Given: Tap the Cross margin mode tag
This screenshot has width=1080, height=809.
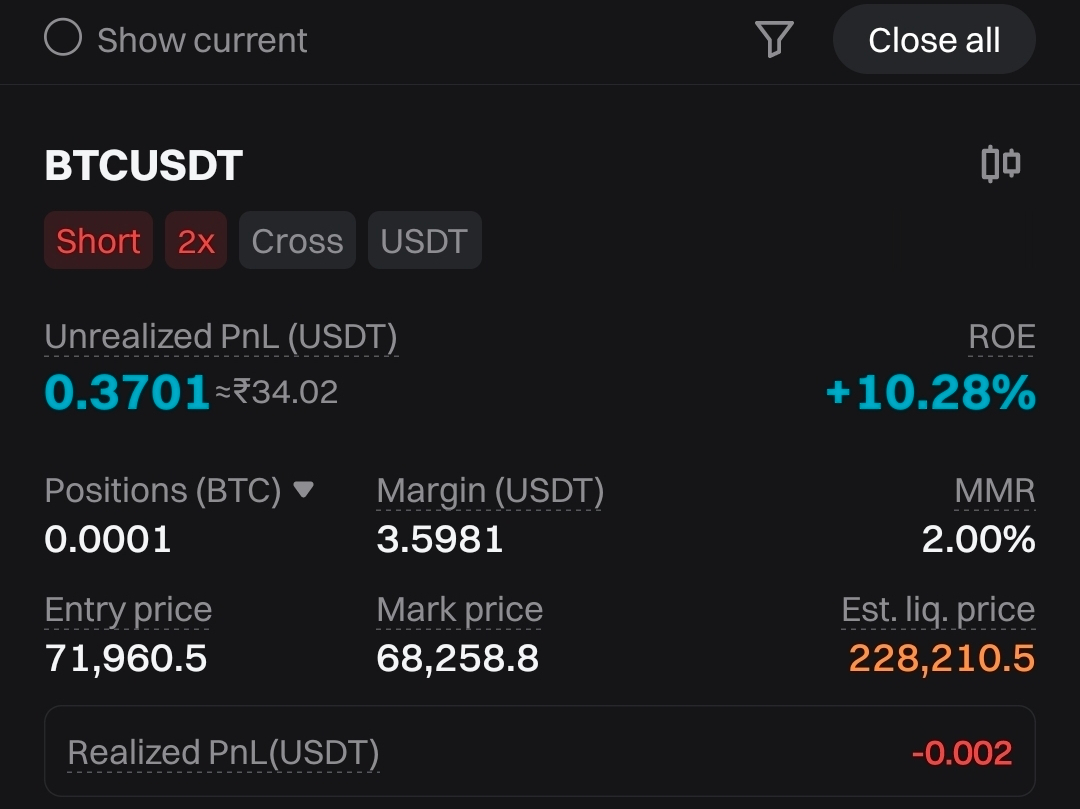Looking at the screenshot, I should point(297,241).
